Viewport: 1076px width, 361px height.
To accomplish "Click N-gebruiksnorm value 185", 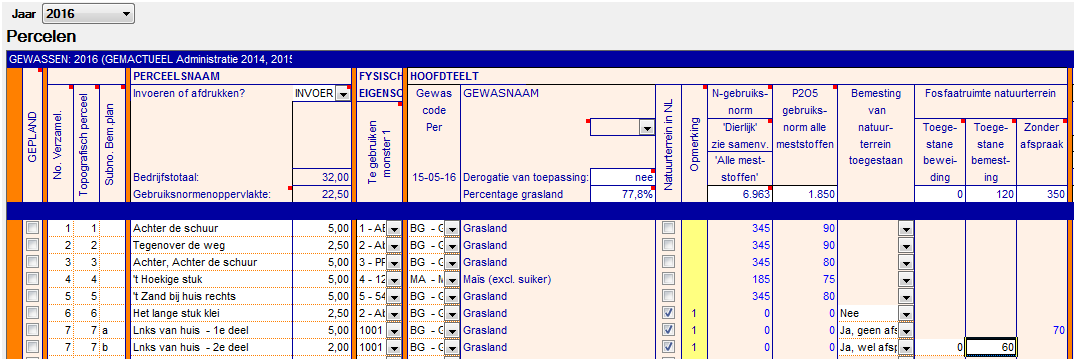I will pyautogui.click(x=740, y=279).
